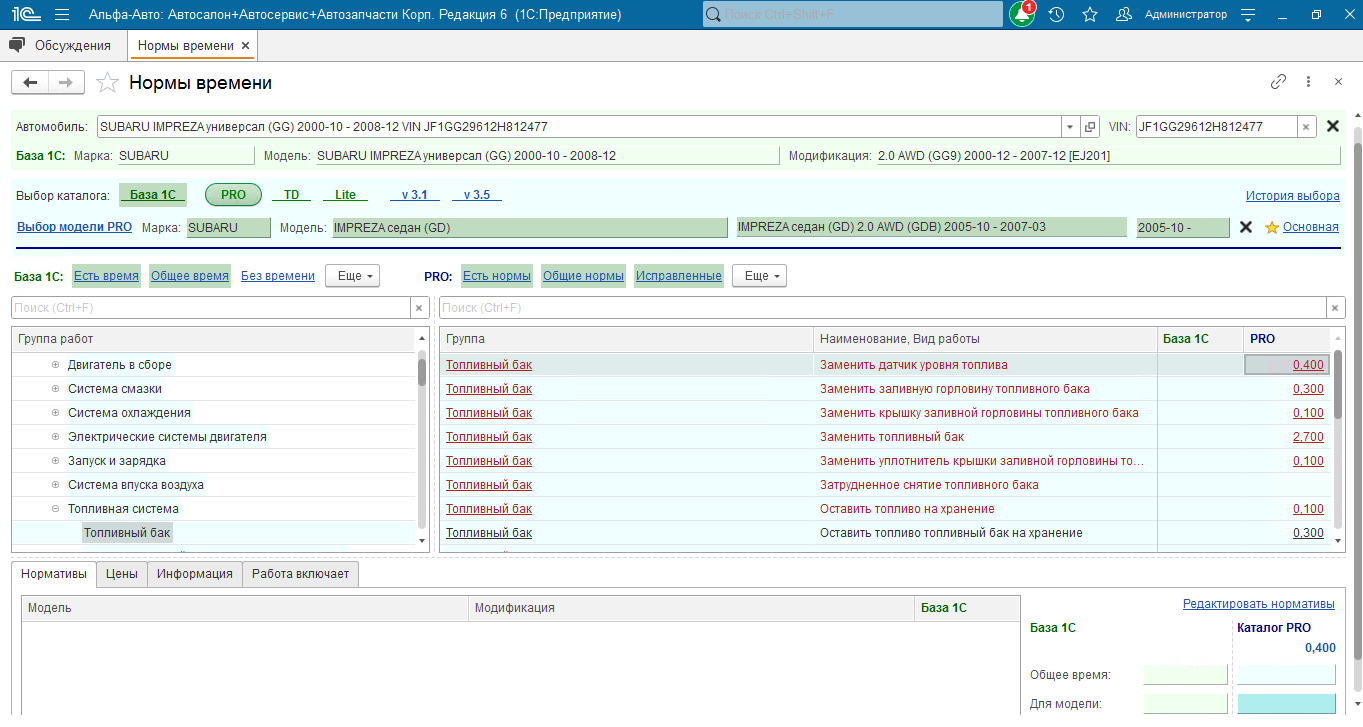Close the Нормы времени form via X

(1338, 82)
